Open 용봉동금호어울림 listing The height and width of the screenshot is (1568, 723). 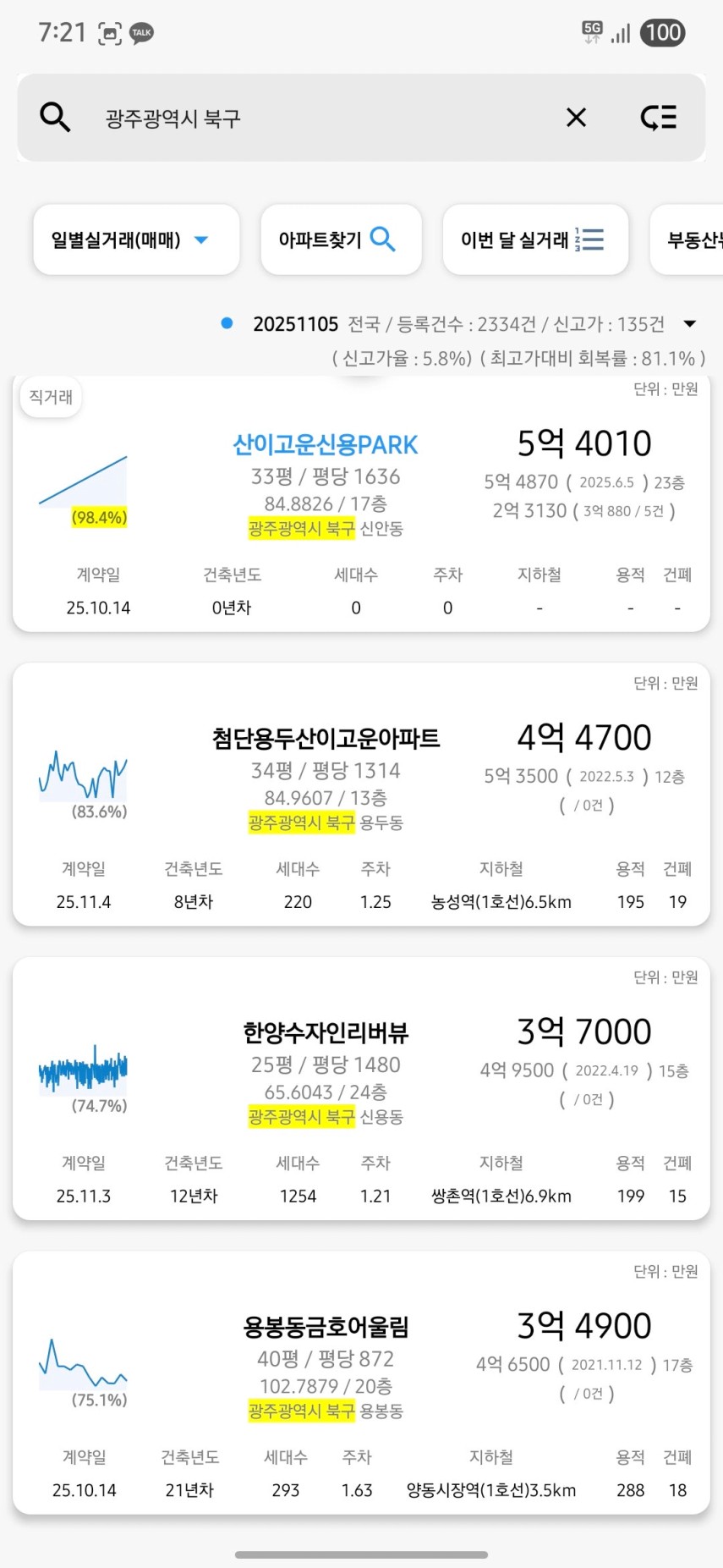[326, 1327]
